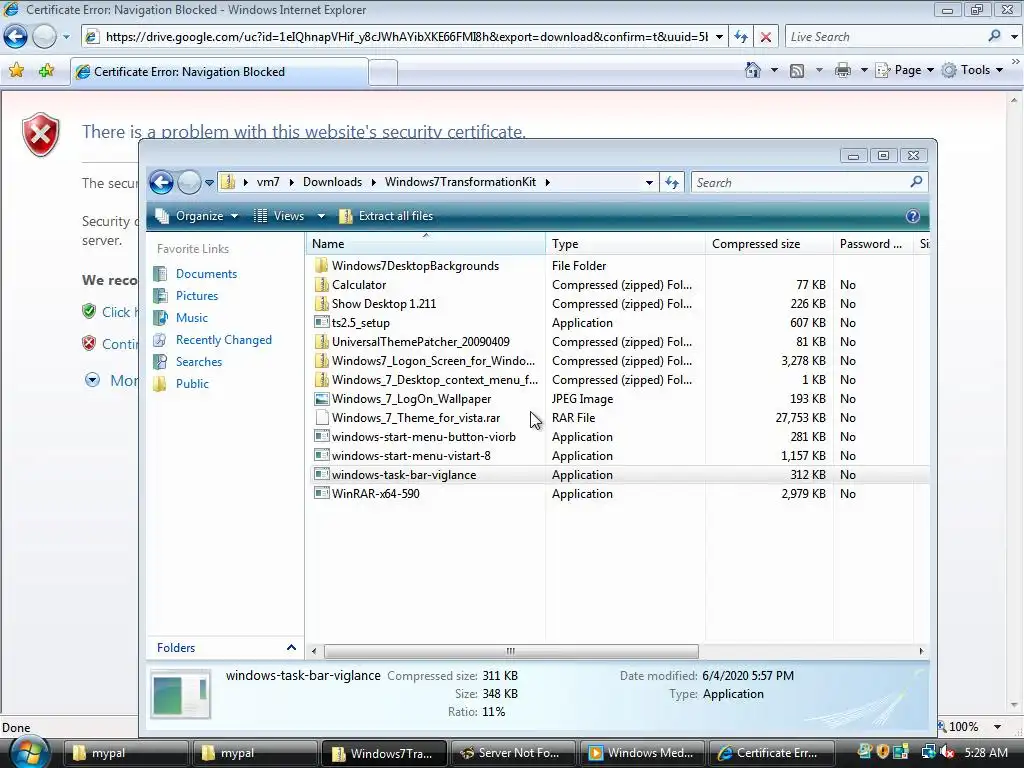The image size is (1024, 768).
Task: Click Explorer window back arrow button
Action: coord(161,182)
